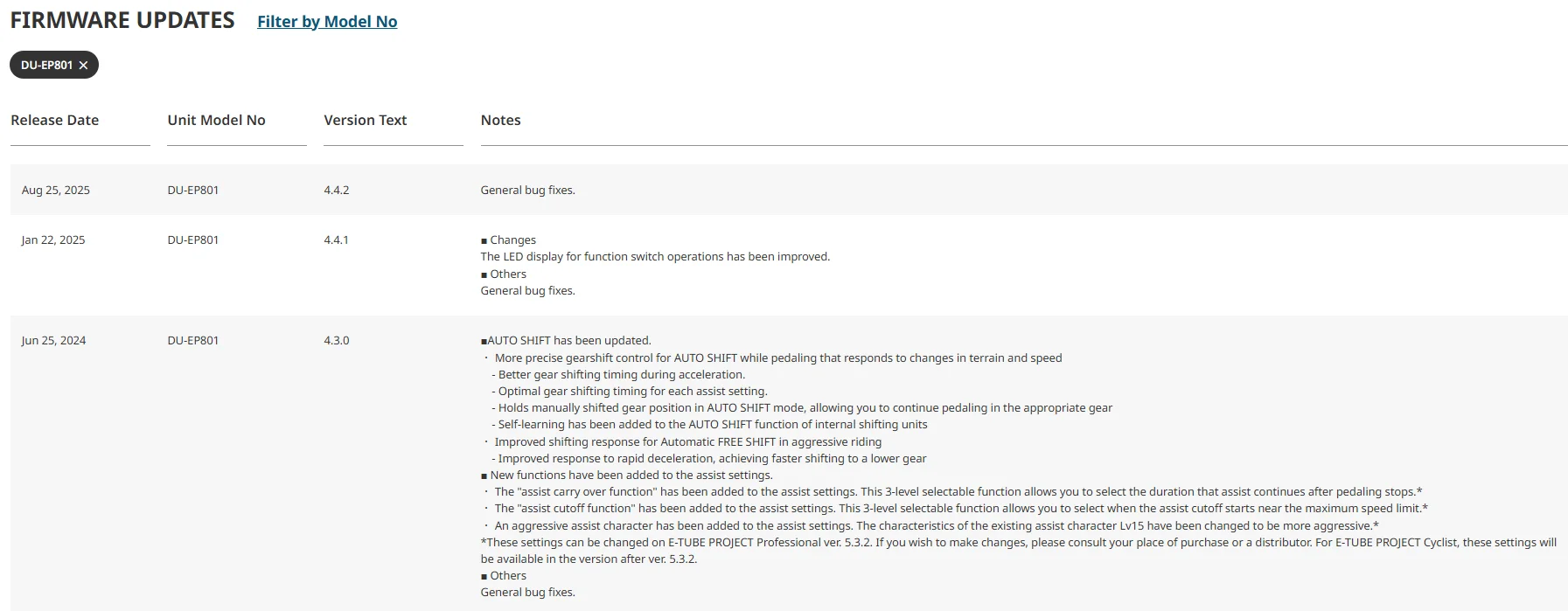This screenshot has width=1568, height=611.
Task: Open the Filter by Model No link
Action: coord(327,22)
